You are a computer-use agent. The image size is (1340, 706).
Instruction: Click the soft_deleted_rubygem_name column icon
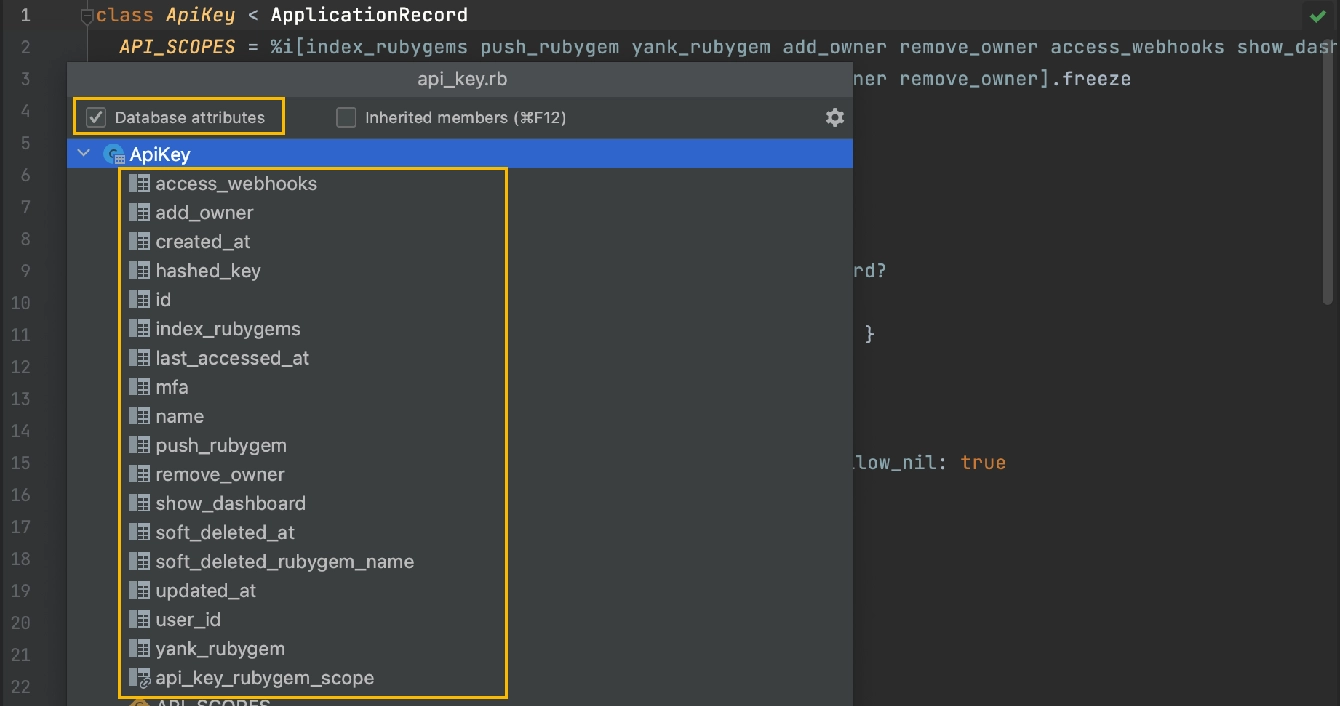point(140,561)
